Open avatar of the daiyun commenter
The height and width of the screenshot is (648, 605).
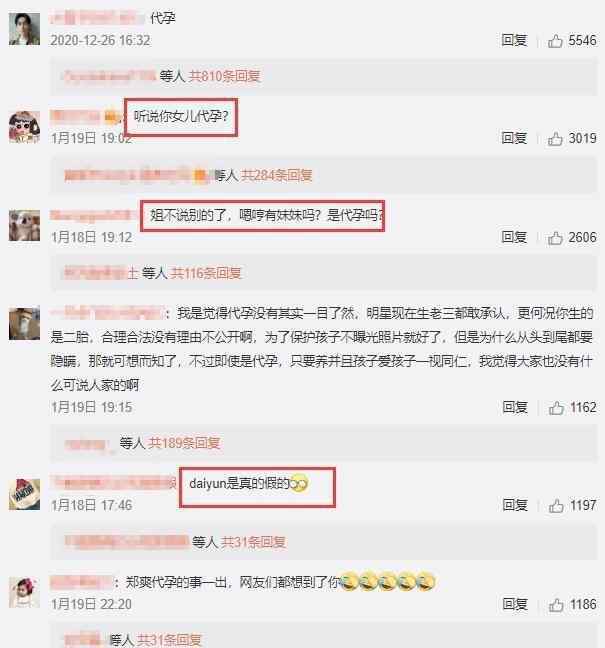24,494
